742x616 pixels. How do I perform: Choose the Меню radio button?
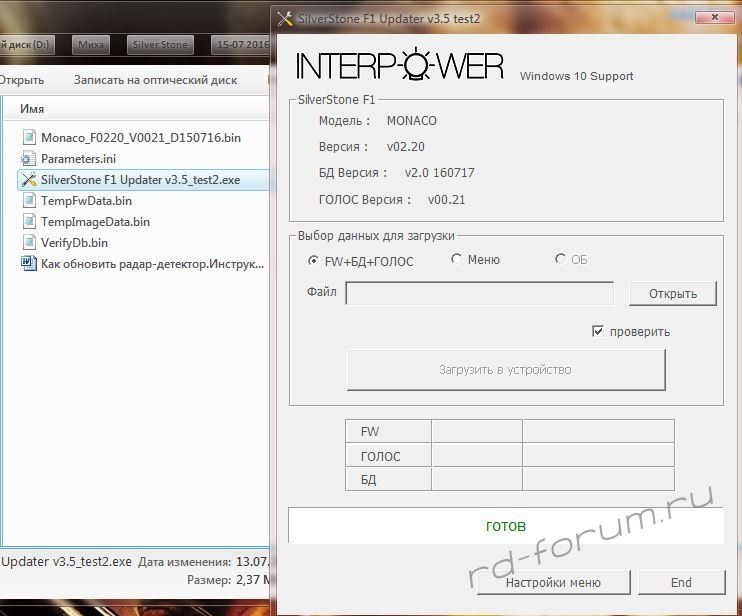(x=457, y=259)
